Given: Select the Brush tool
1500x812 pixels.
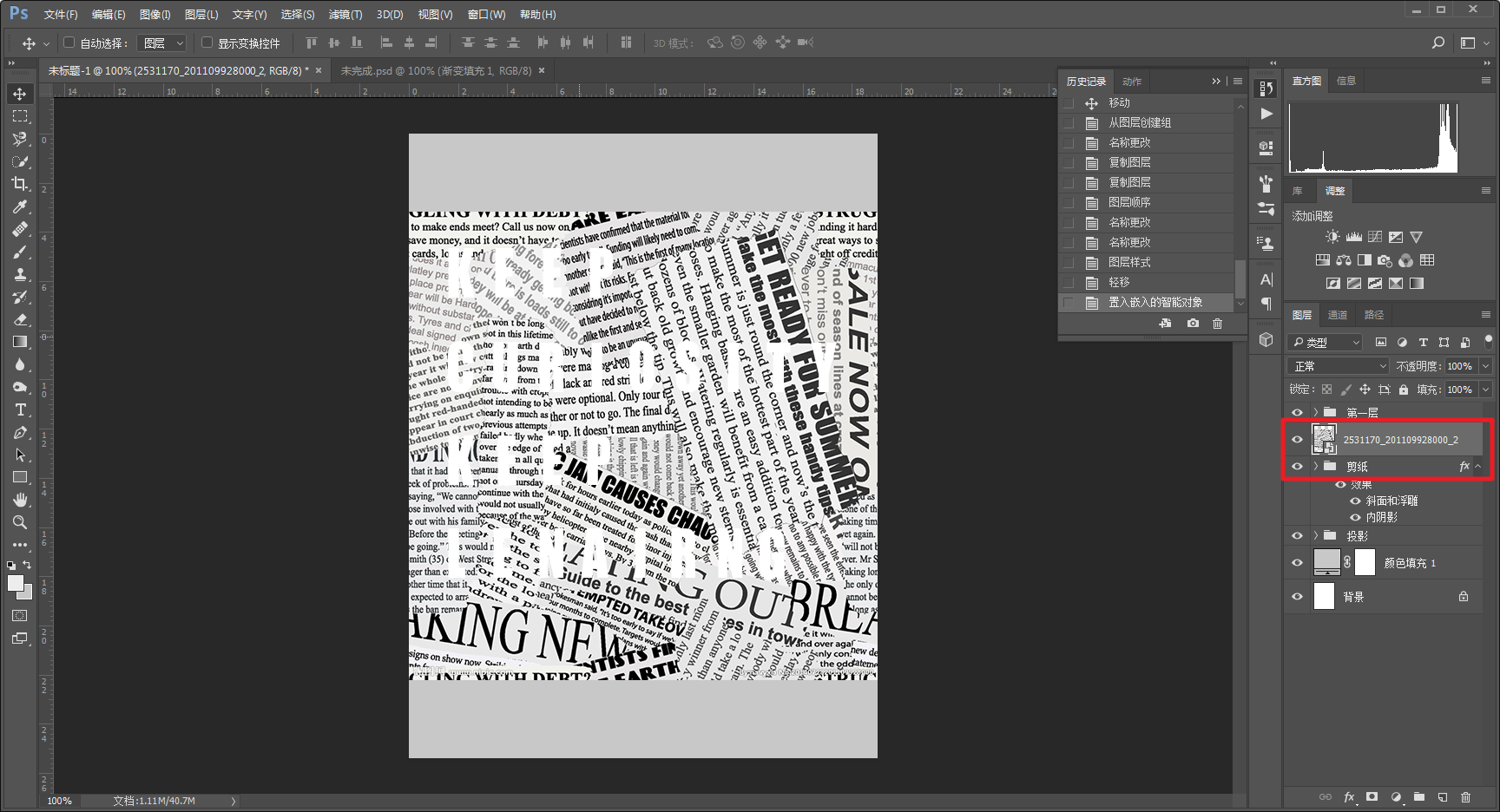Looking at the screenshot, I should (x=20, y=252).
